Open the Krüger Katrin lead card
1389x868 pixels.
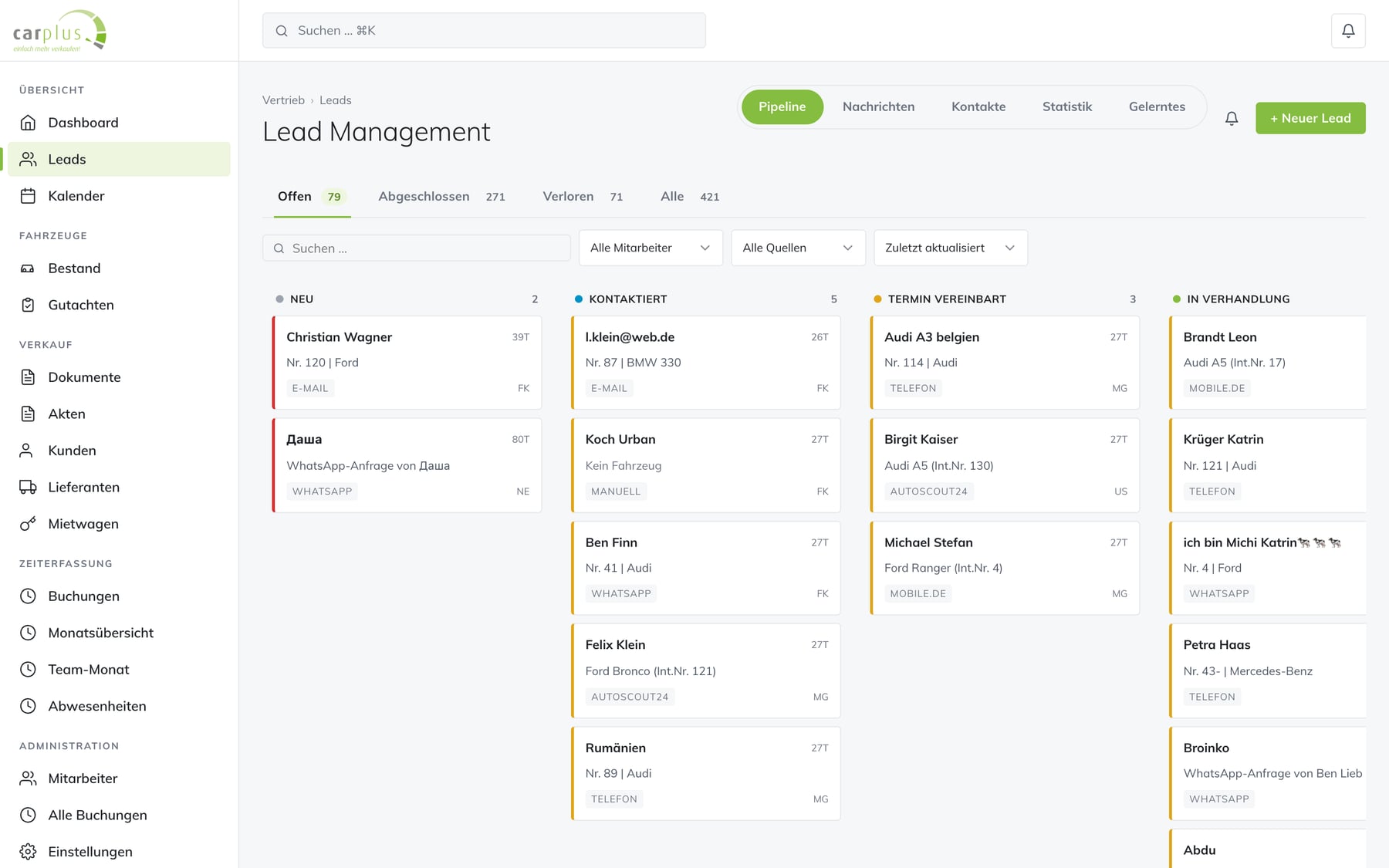[1268, 465]
